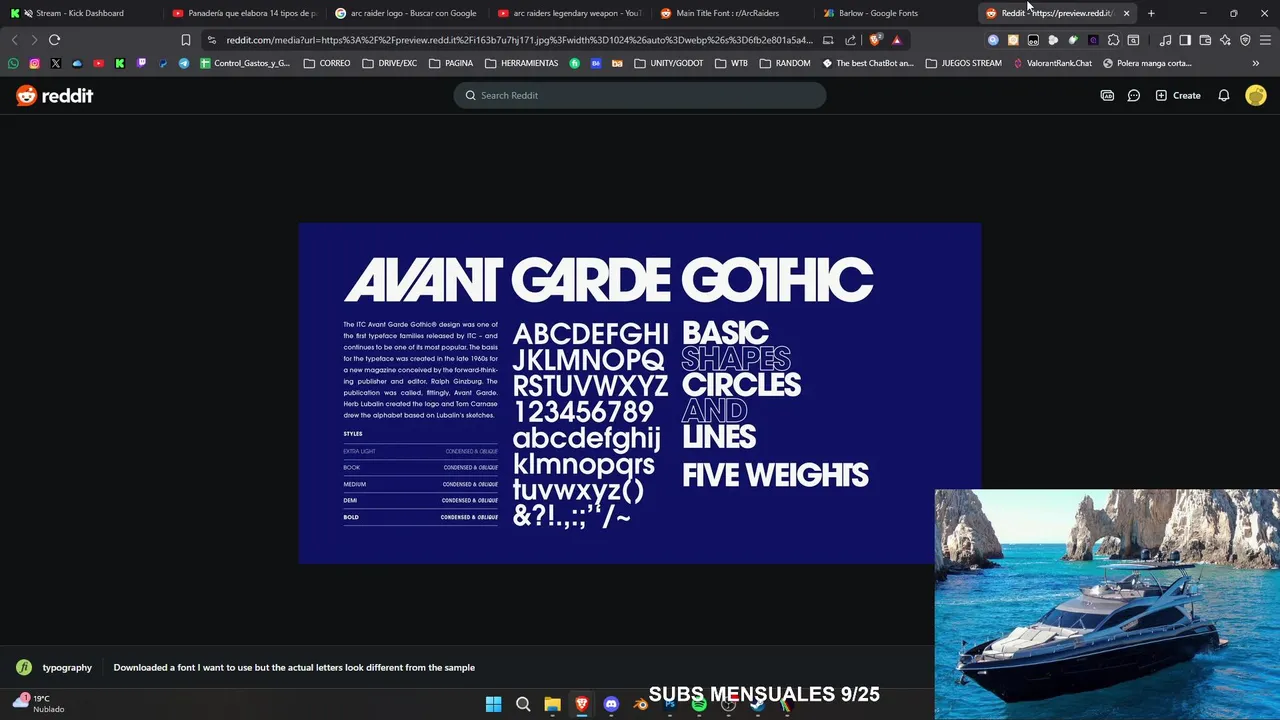This screenshot has width=1280, height=720.
Task: Open Brave Wallet icon
Action: [1205, 40]
